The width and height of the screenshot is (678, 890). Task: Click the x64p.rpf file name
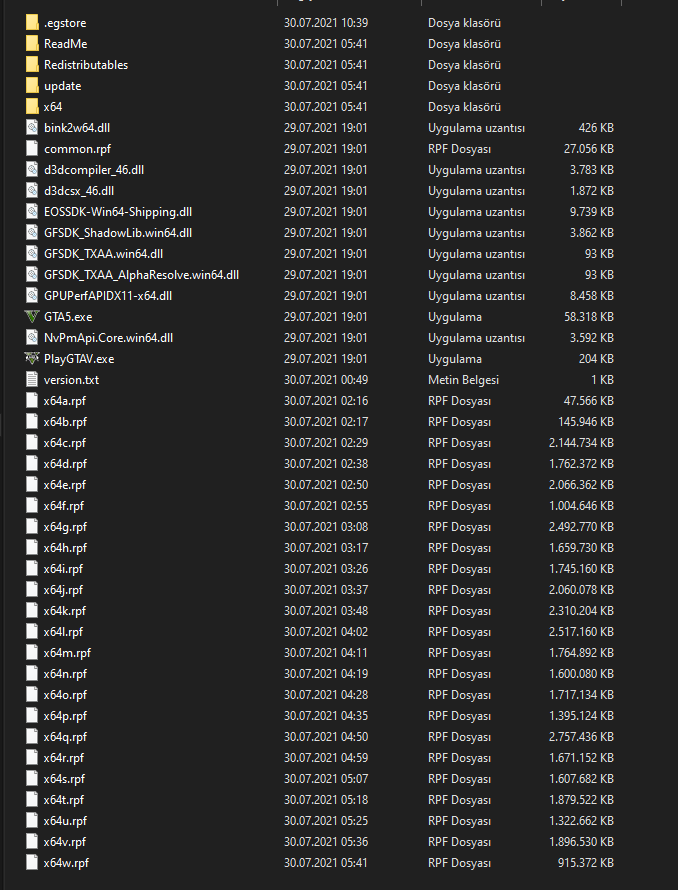[x=65, y=716]
